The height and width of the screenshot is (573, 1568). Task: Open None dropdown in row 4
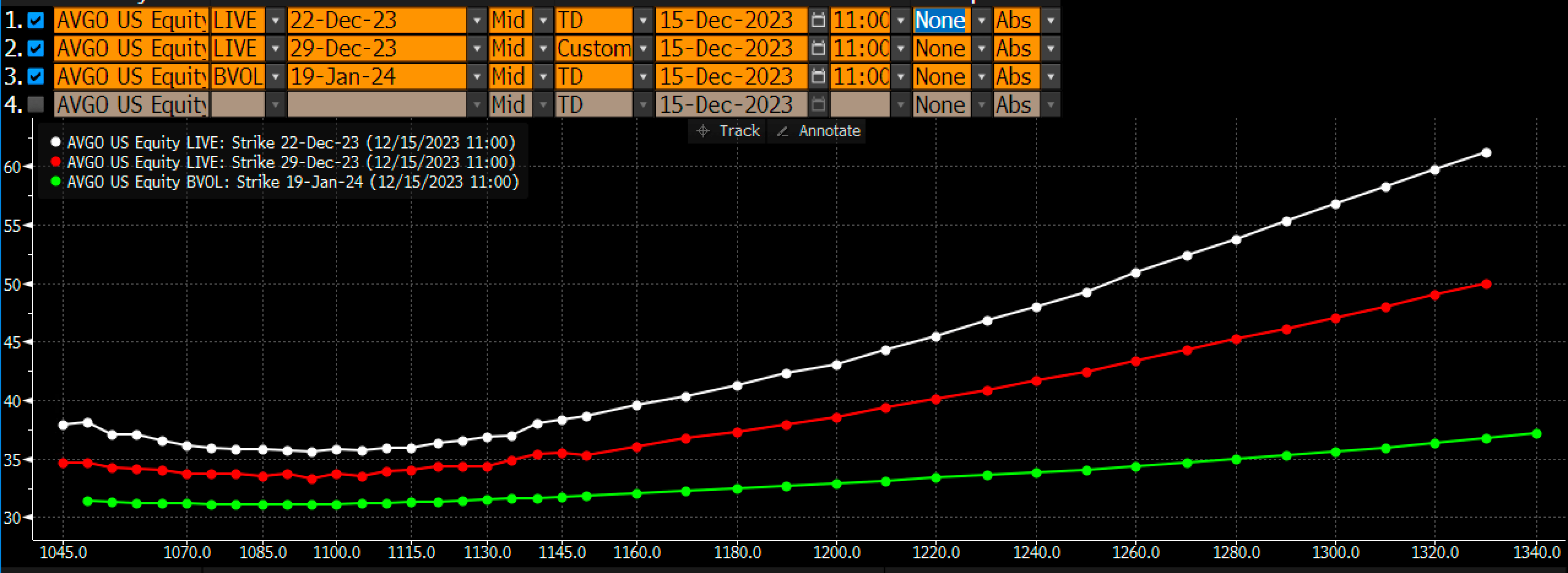(x=981, y=105)
